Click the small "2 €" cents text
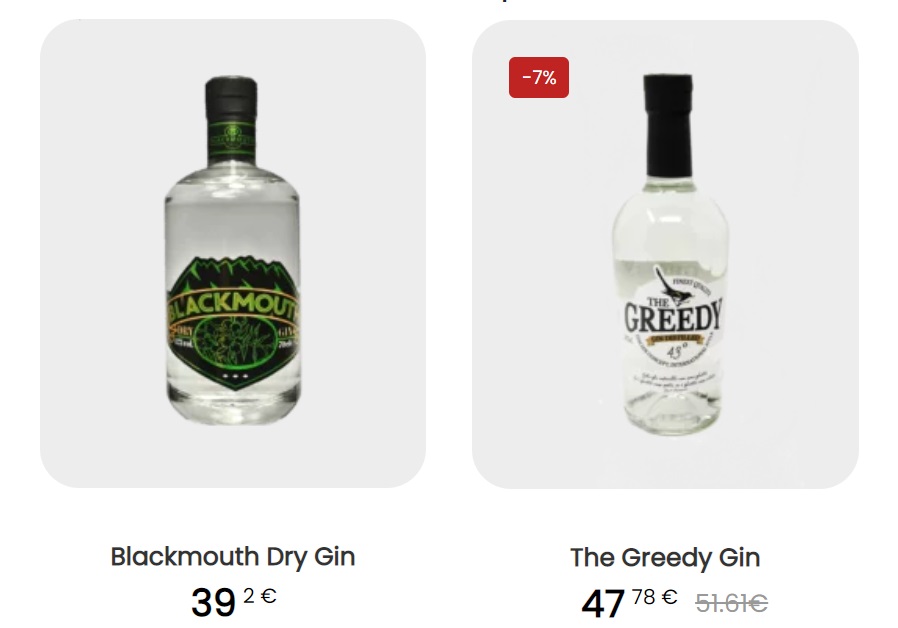 click(x=260, y=595)
